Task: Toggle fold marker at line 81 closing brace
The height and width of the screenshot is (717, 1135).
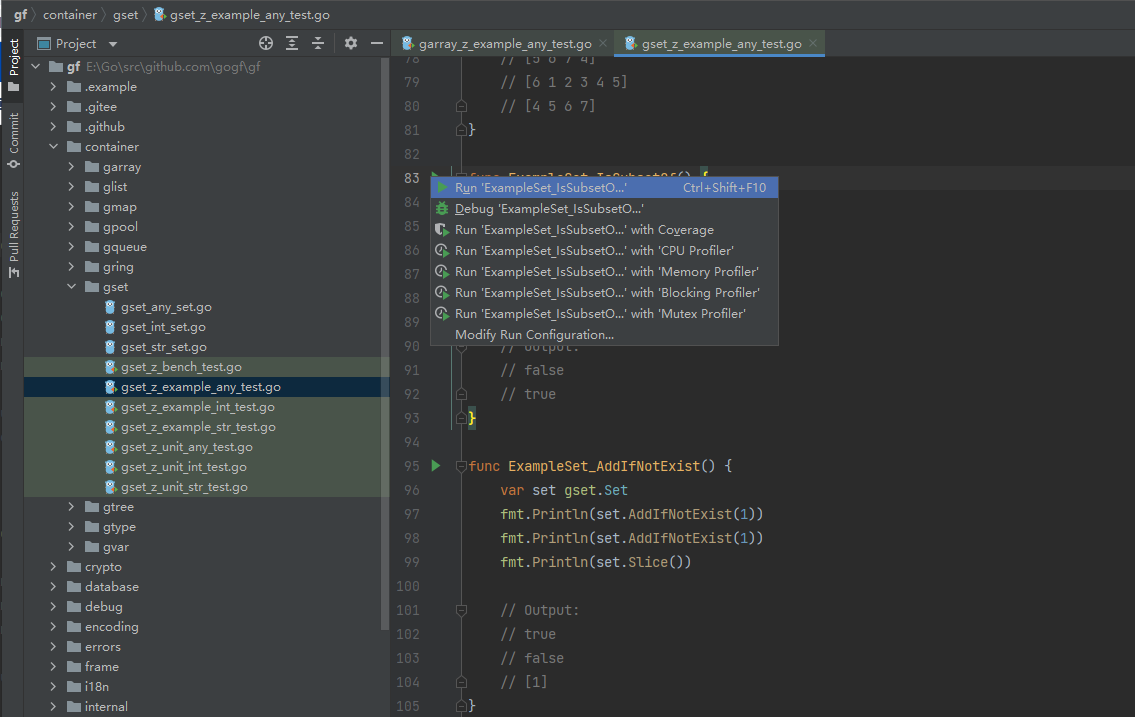Action: click(461, 130)
